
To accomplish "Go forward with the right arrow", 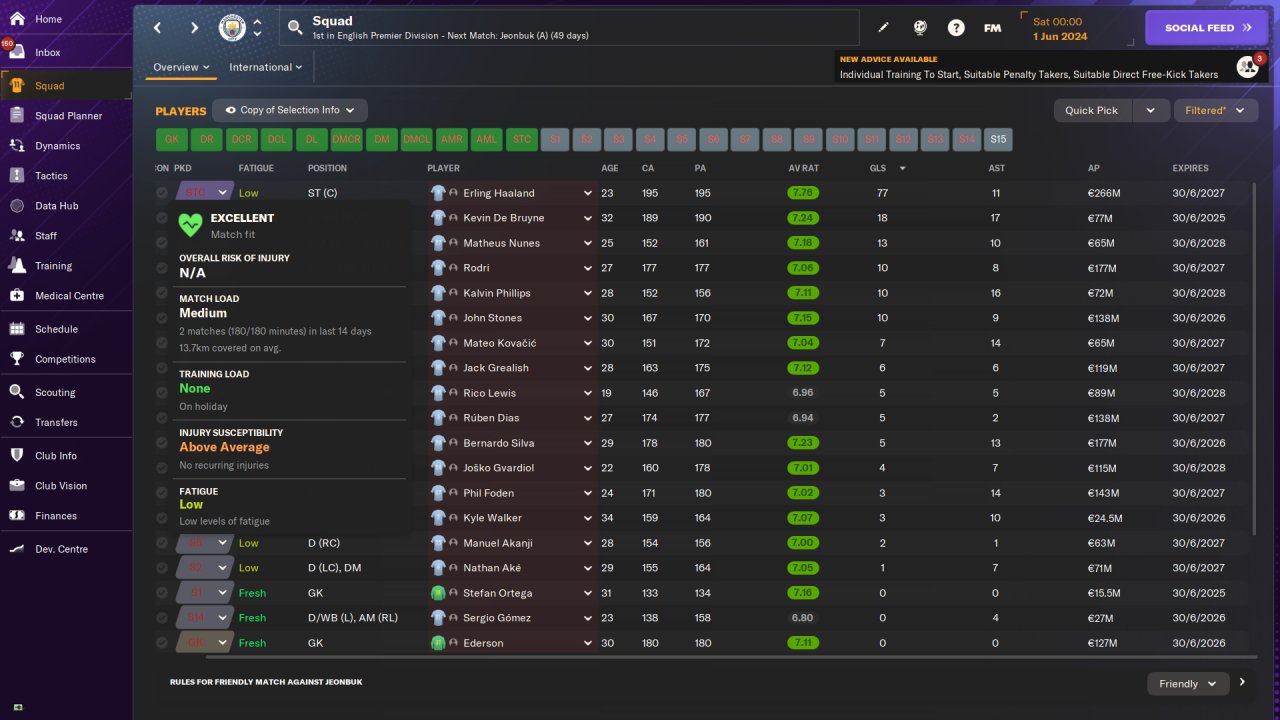I will (x=194, y=28).
